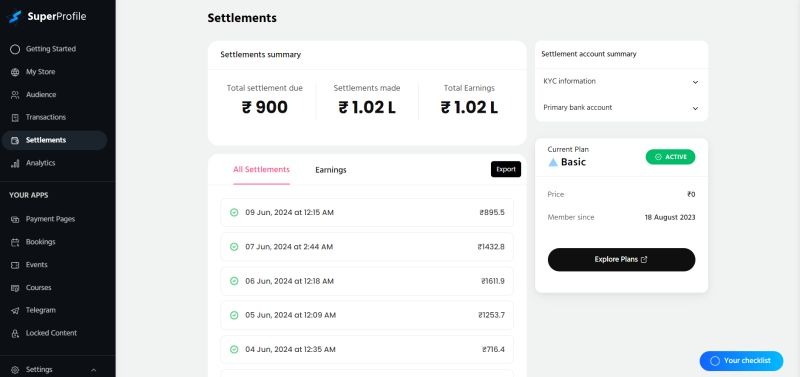Select the Transactions icon in sidebar

15,117
